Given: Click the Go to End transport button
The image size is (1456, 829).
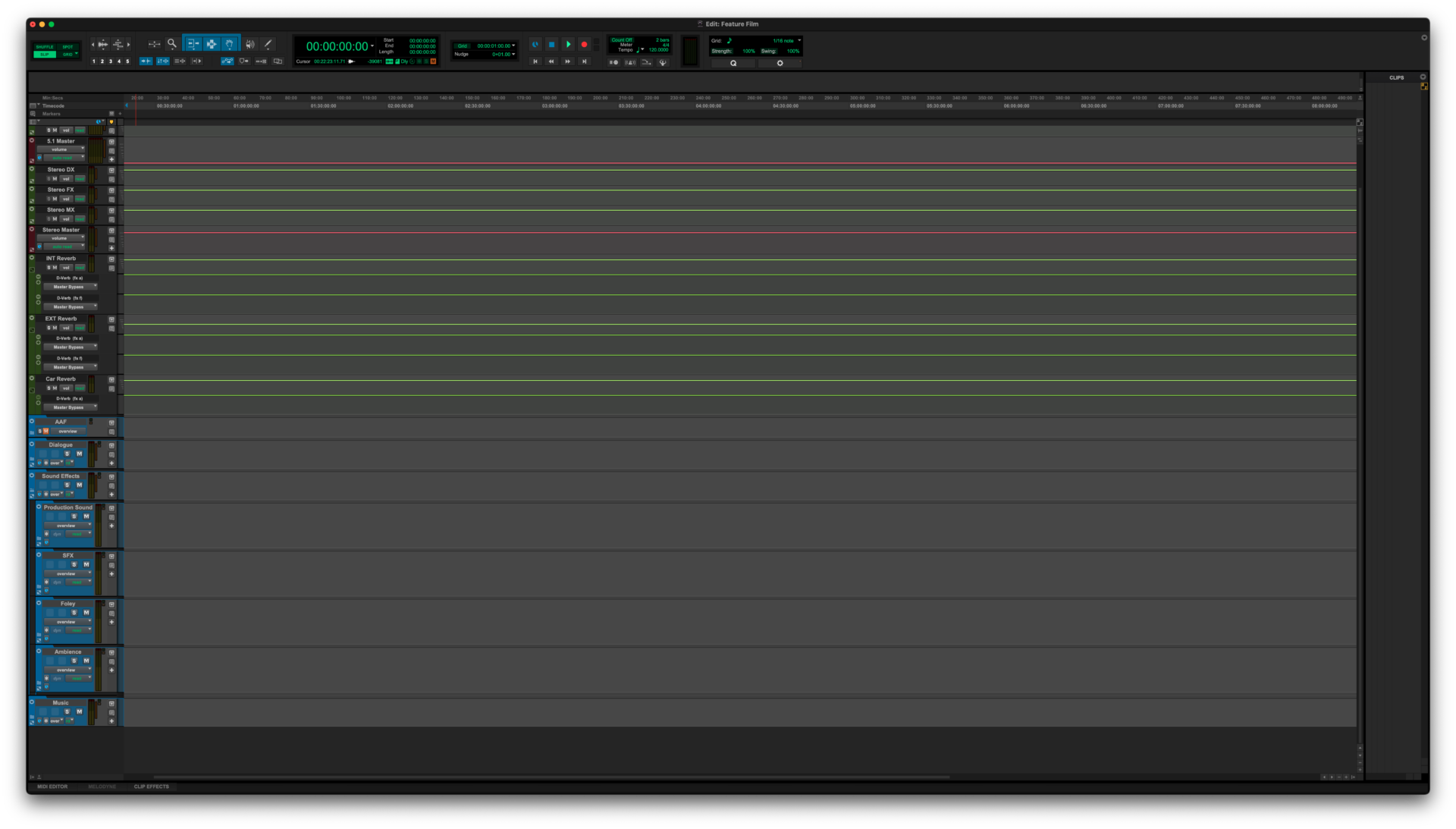Looking at the screenshot, I should 584,61.
